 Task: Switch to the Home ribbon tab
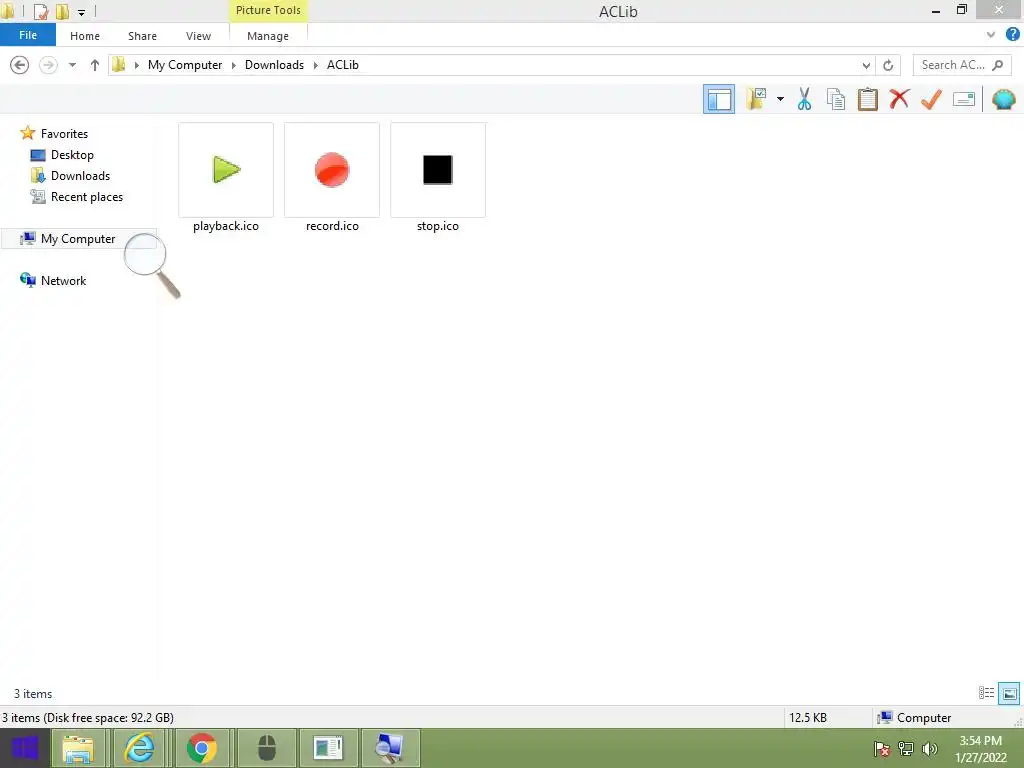click(x=85, y=36)
